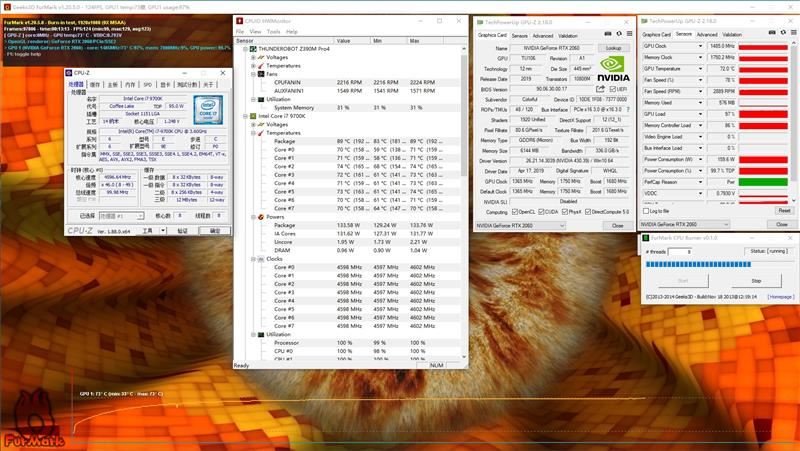Click the 确定 button in CPU-Z
This screenshot has height=451, width=800.
215,231
